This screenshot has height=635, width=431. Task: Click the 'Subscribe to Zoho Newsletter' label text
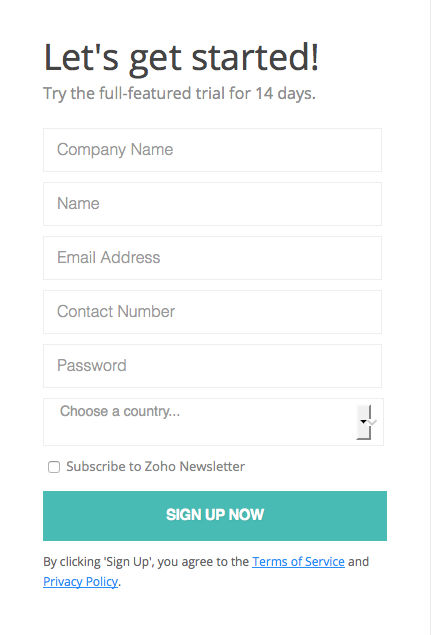156,467
